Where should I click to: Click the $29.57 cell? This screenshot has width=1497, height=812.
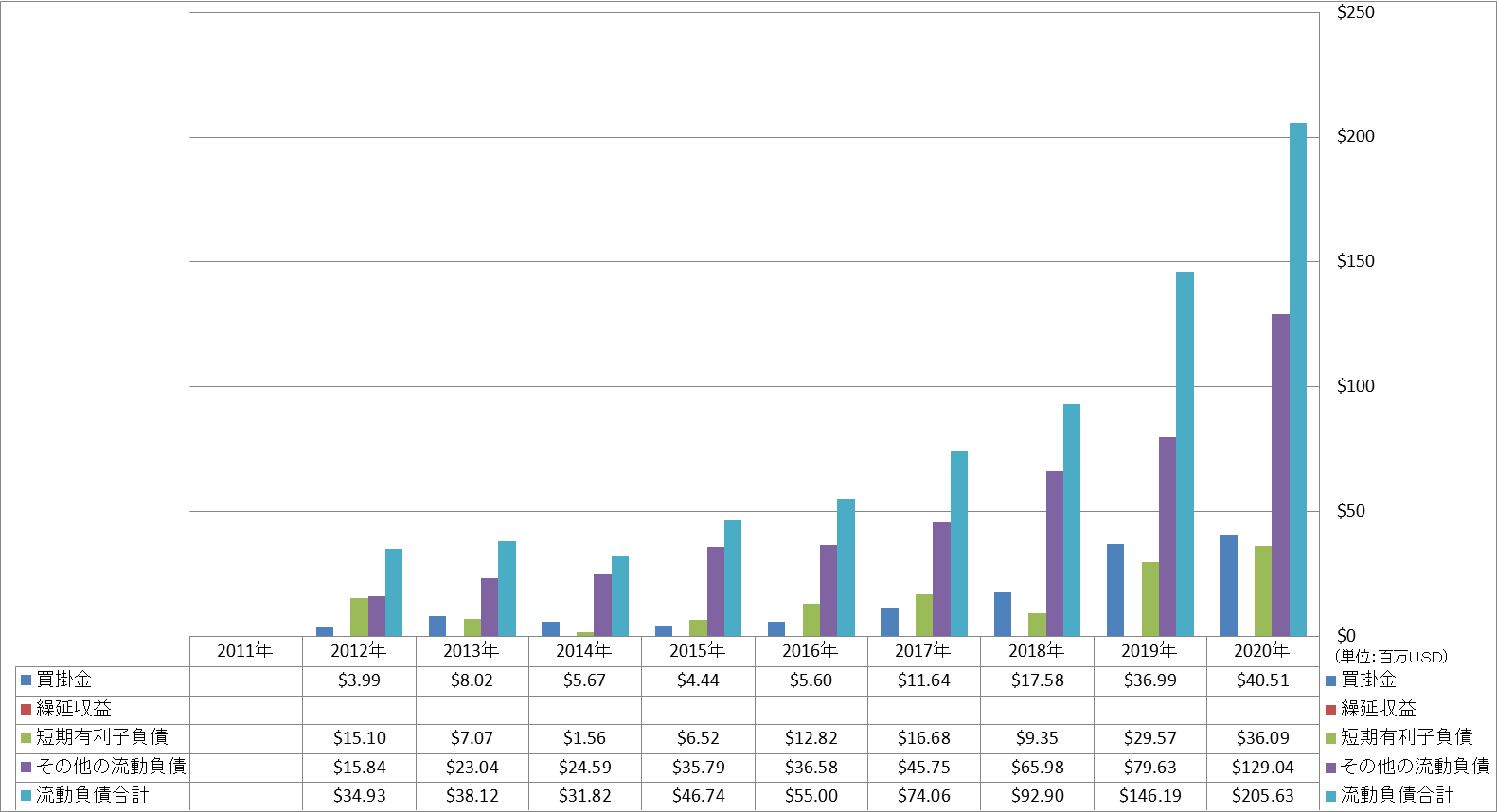click(1149, 737)
